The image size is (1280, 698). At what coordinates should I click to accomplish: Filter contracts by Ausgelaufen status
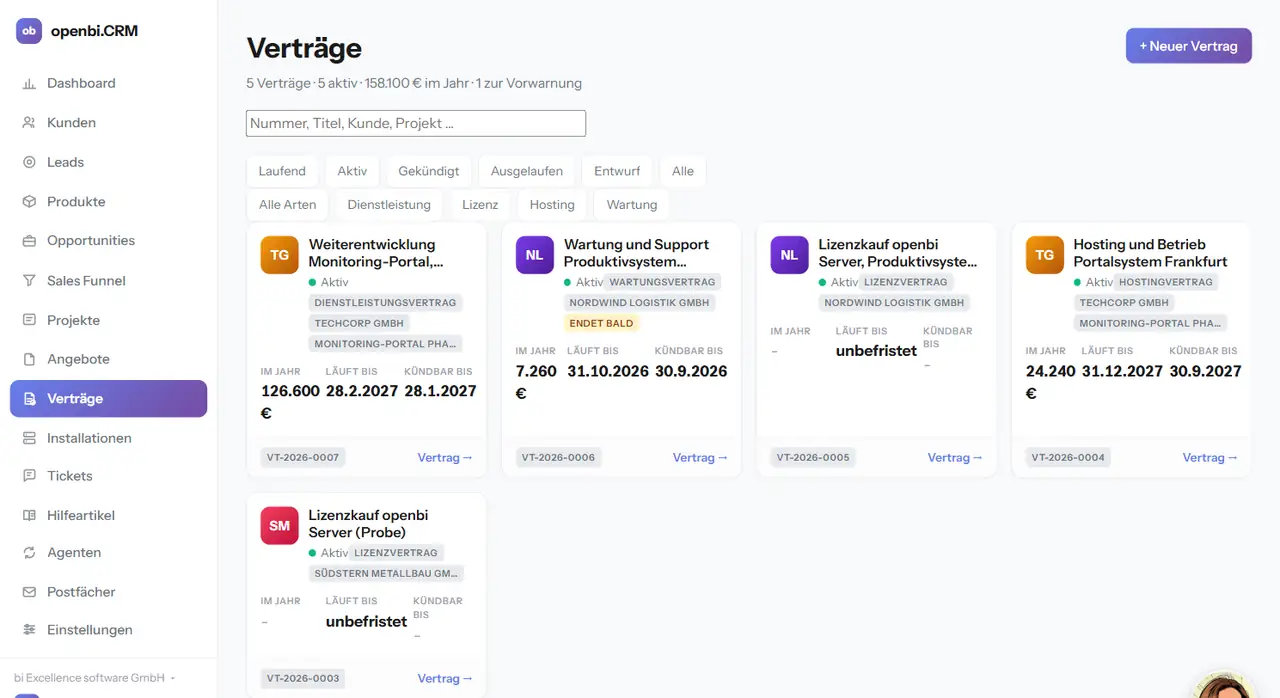527,171
